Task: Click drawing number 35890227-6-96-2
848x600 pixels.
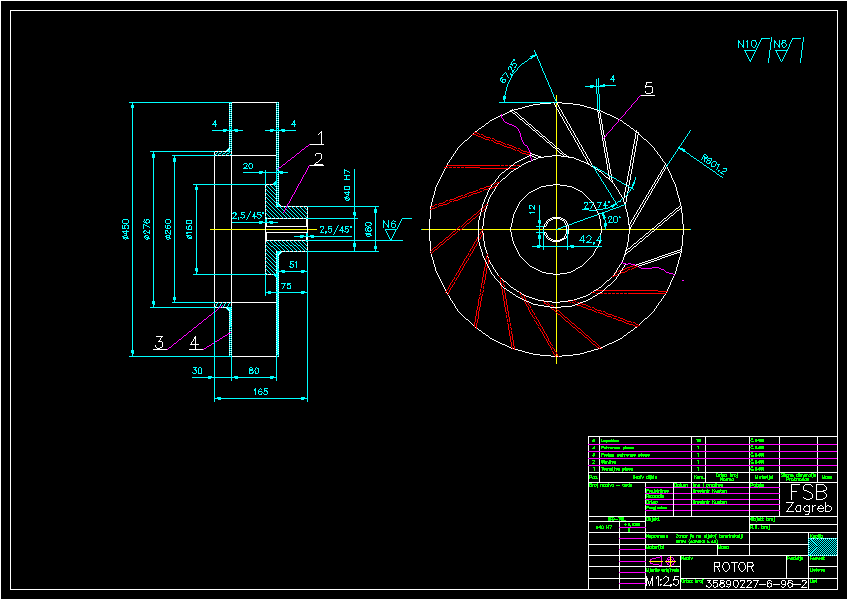Action: [x=757, y=584]
